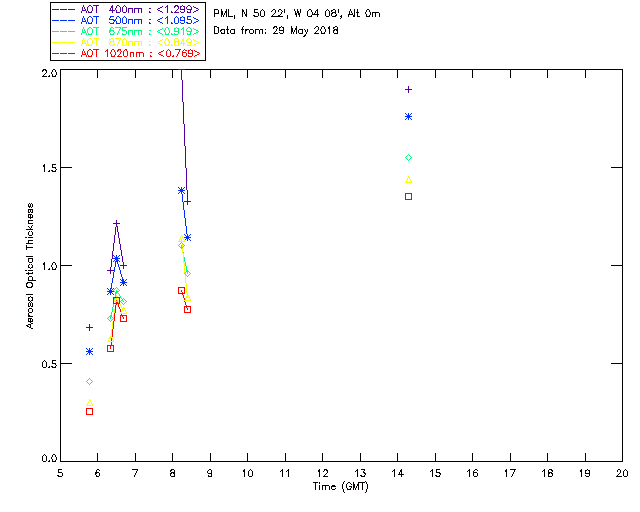Click the blue asterisk marker near 14 GMT
Screen dimensions: 640x512
pos(408,117)
